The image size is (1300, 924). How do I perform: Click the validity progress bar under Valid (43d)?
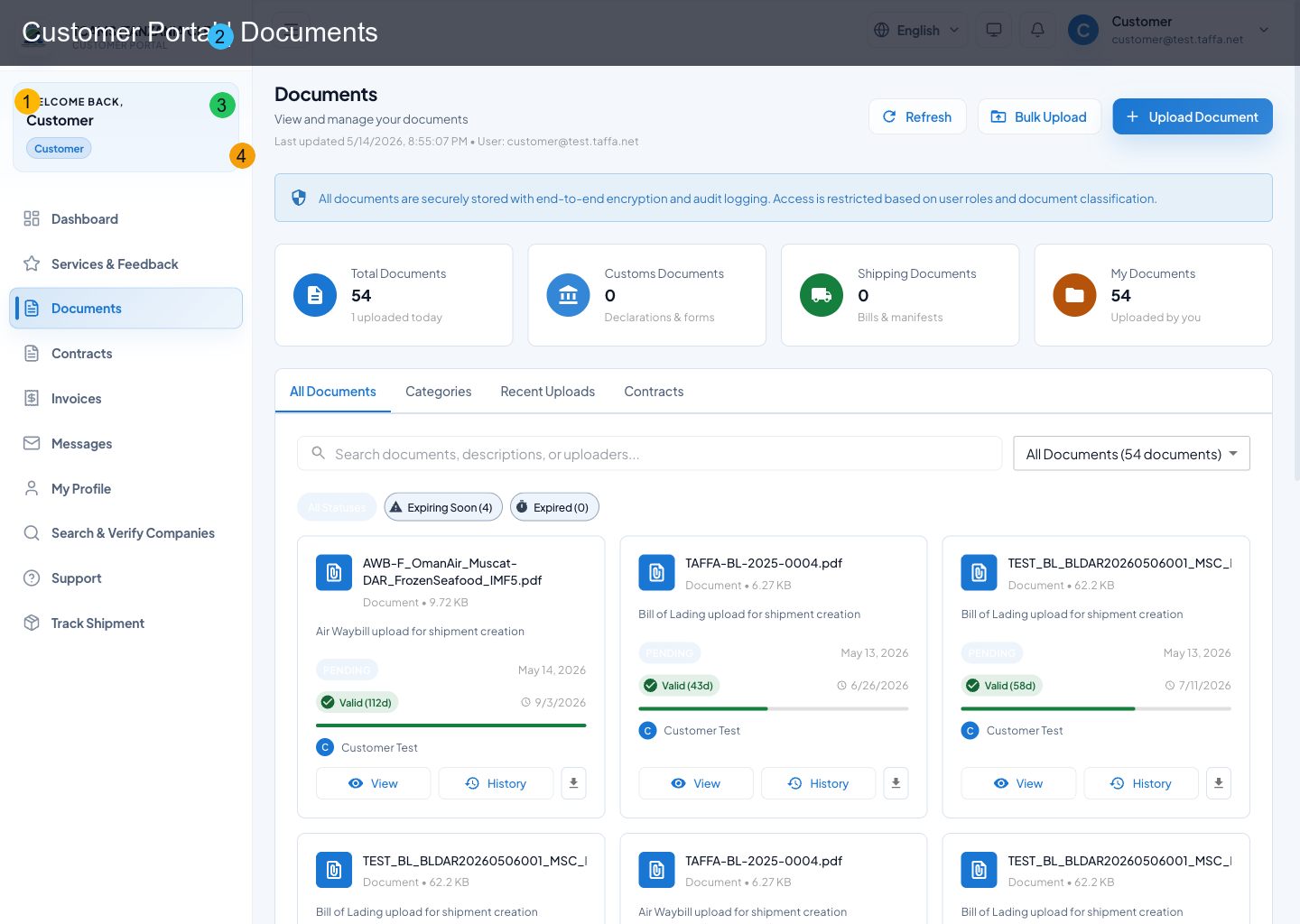774,708
